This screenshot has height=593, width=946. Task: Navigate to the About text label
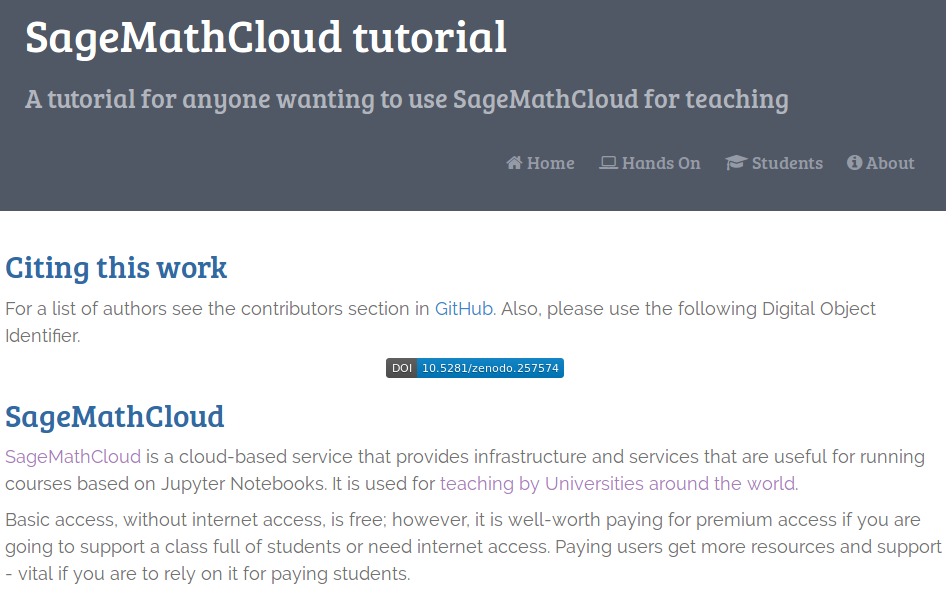click(x=890, y=163)
